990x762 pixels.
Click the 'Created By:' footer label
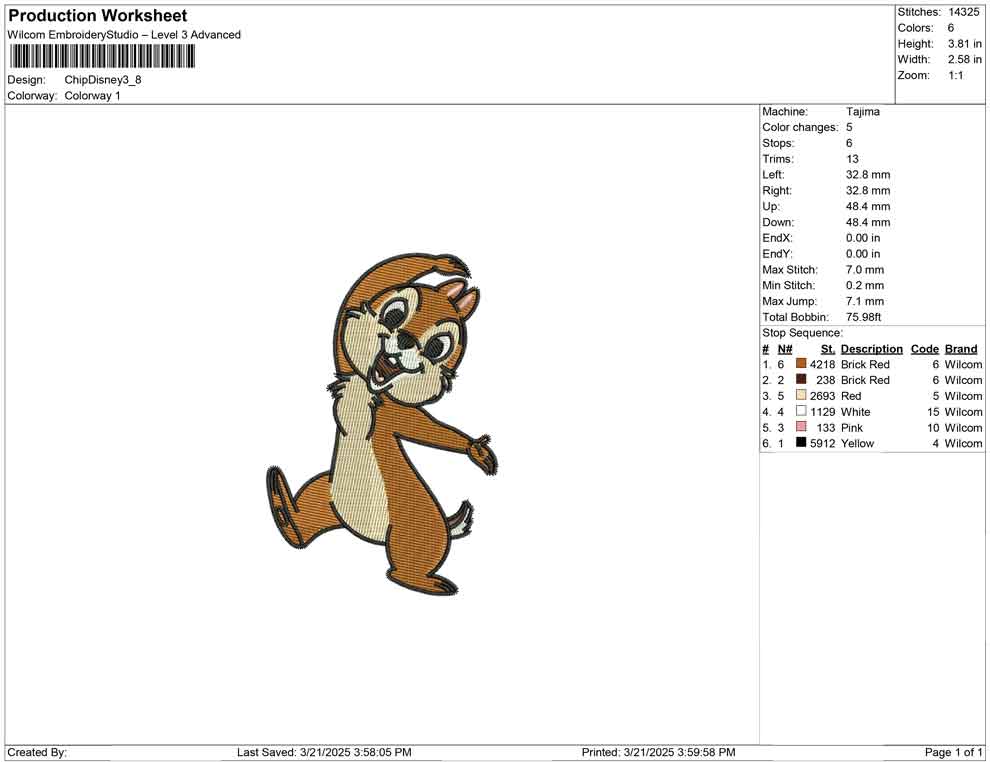[x=37, y=752]
